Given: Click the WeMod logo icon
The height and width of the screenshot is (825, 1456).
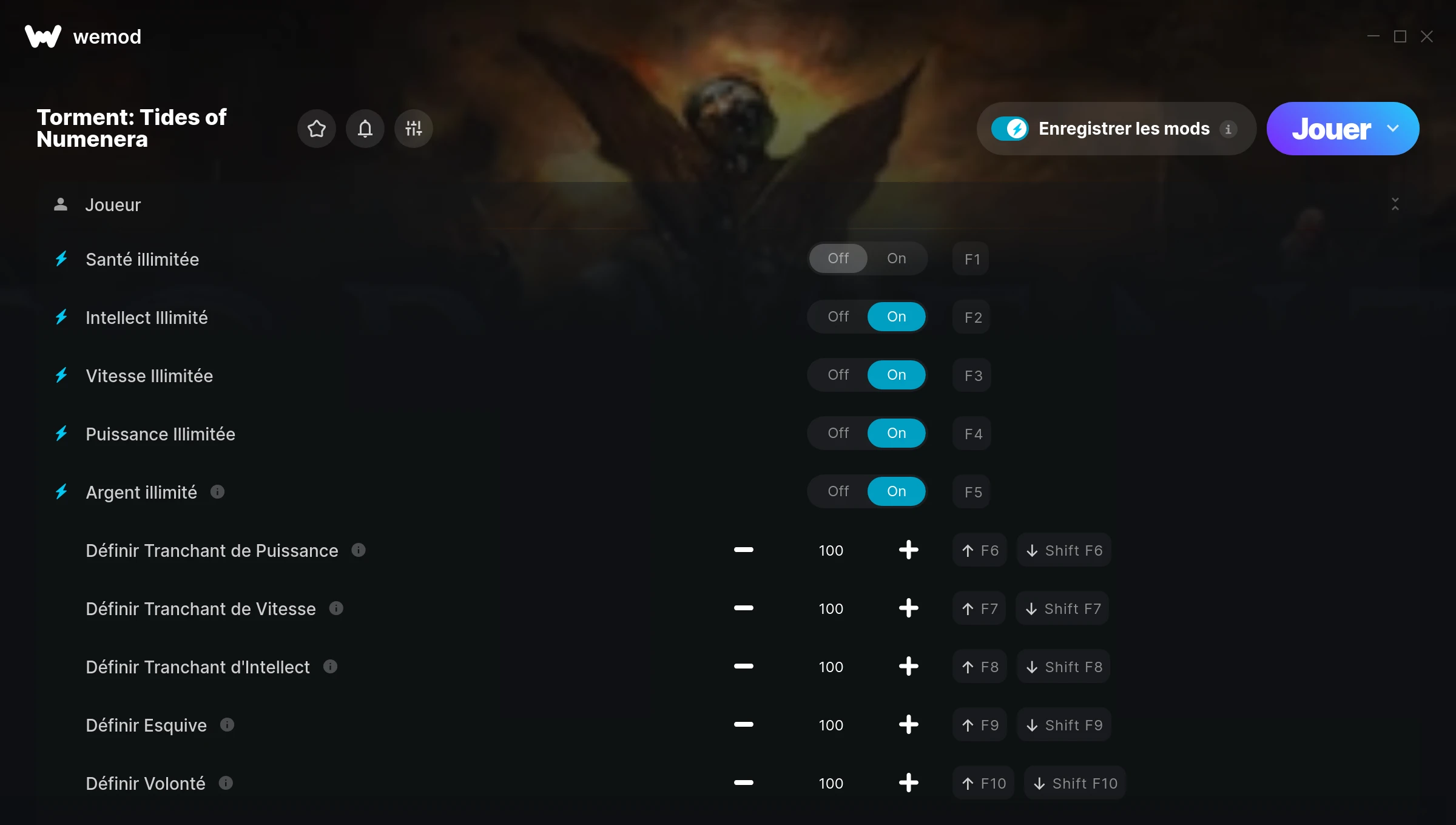Looking at the screenshot, I should coord(43,36).
